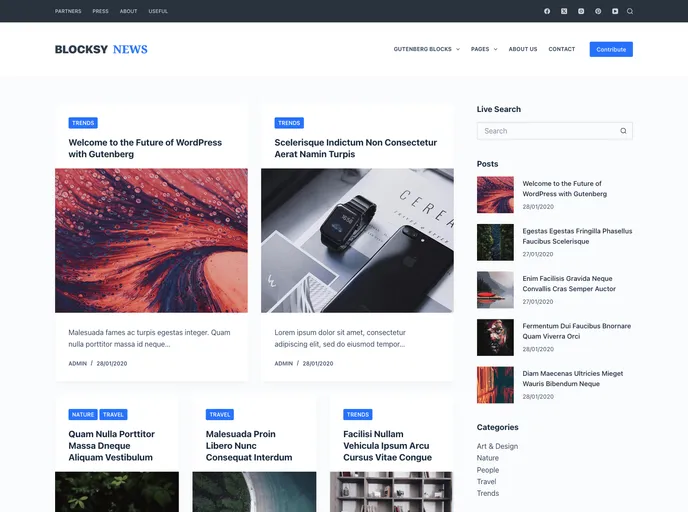The image size is (688, 512).
Task: Open the Pages menu label
Action: [x=480, y=49]
